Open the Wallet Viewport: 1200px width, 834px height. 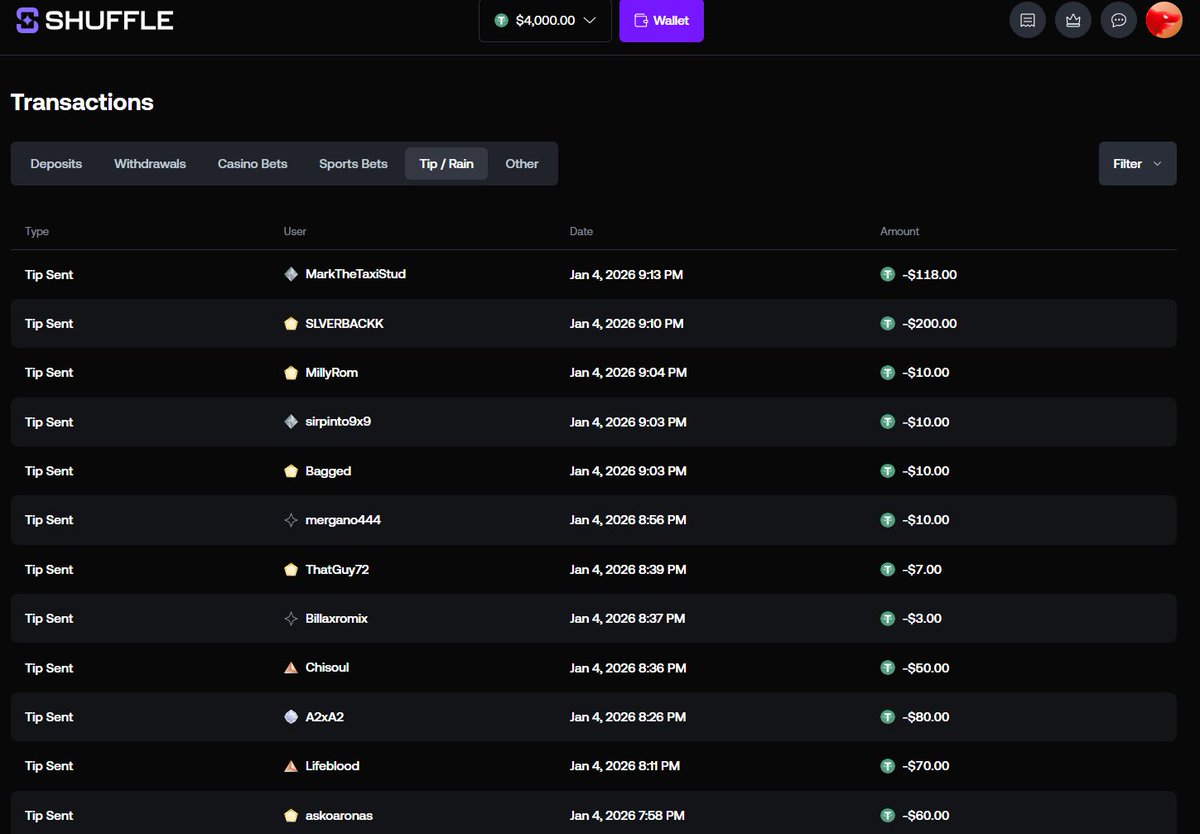point(661,19)
